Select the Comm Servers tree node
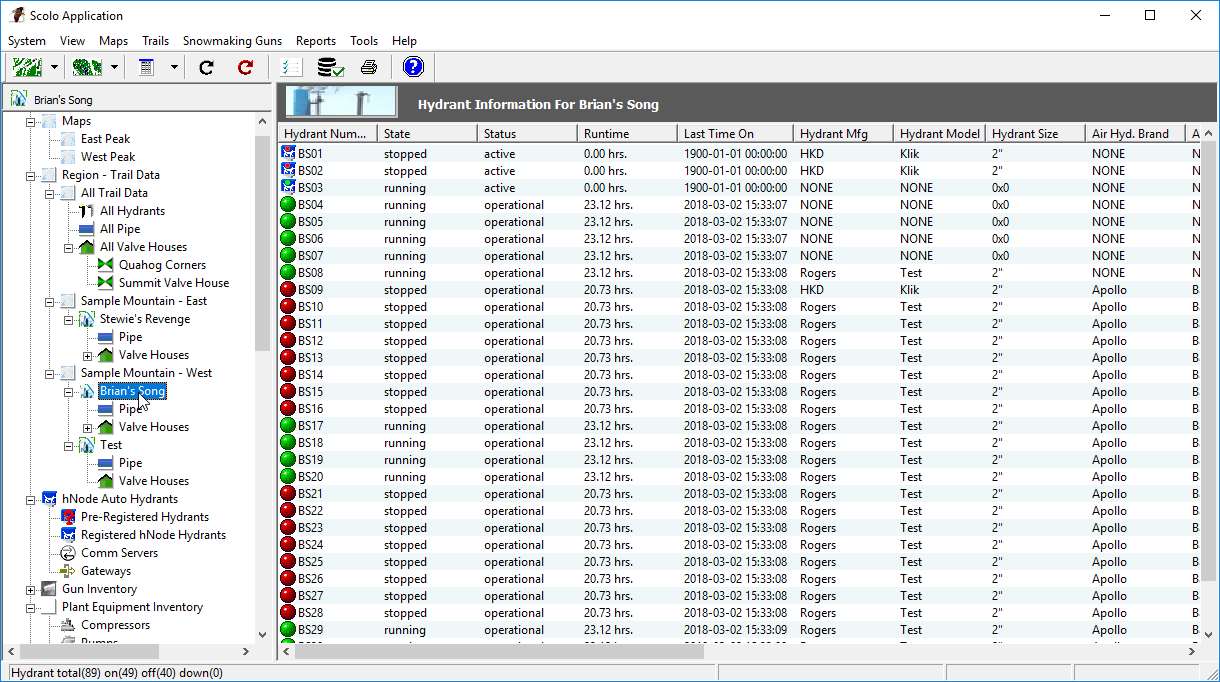The width and height of the screenshot is (1220, 682). [119, 553]
